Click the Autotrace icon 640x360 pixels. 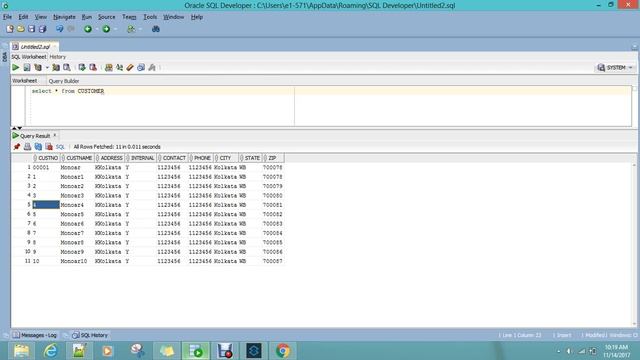56,67
